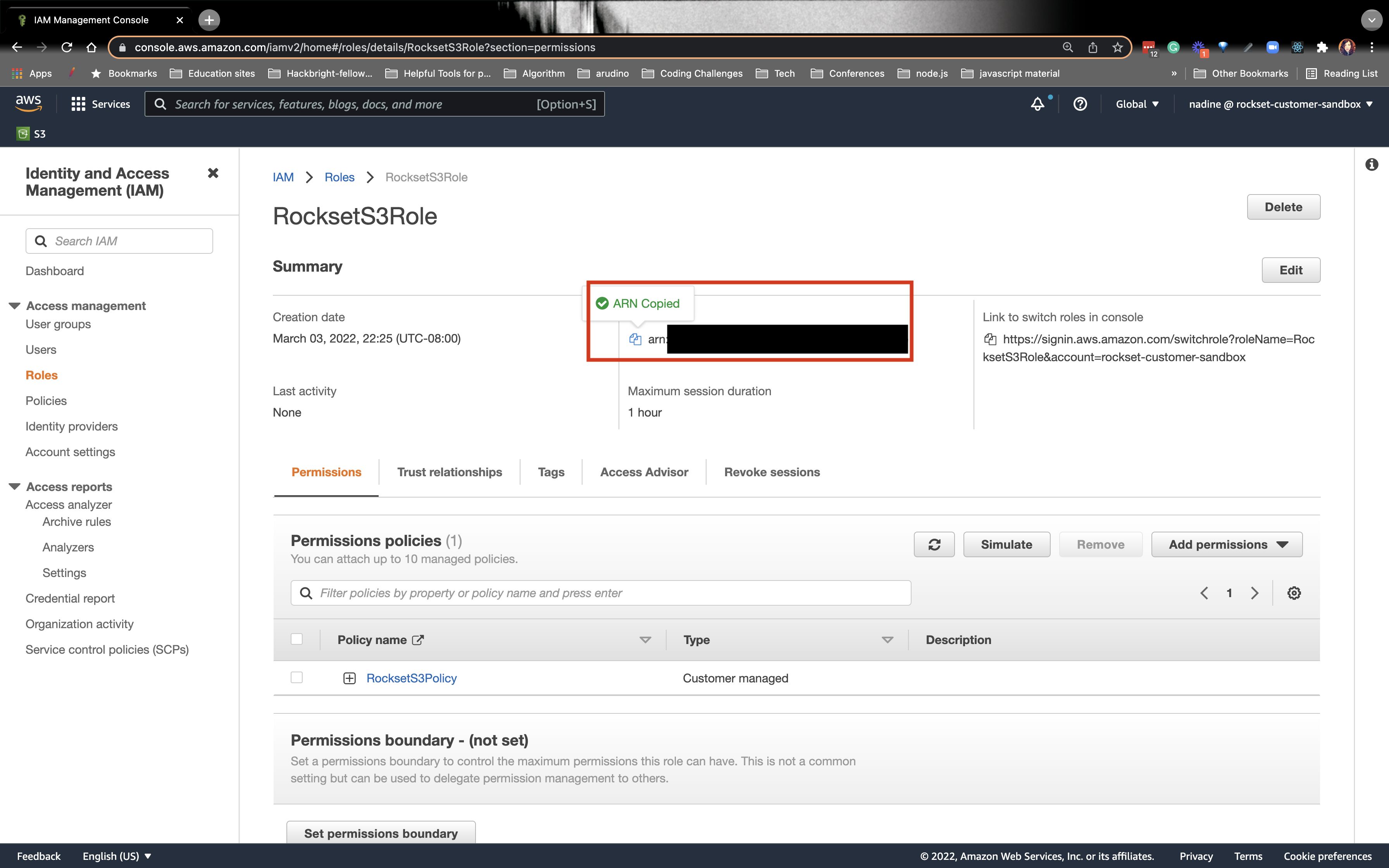Open Credential report in sidebar

click(x=70, y=598)
